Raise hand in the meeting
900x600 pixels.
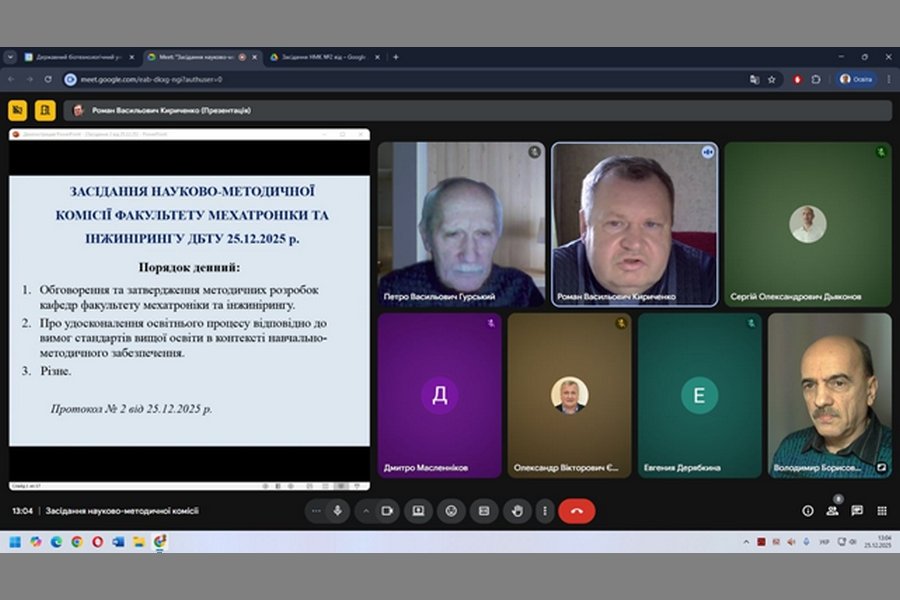coord(517,511)
